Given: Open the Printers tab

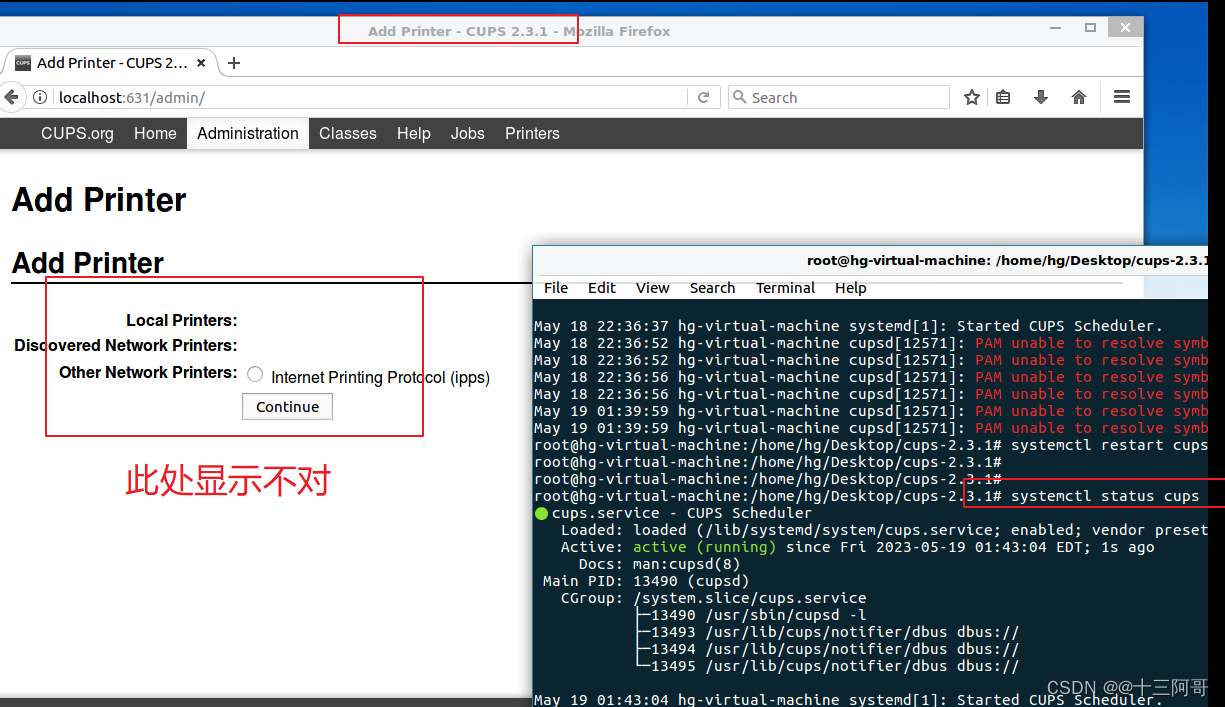Looking at the screenshot, I should point(532,133).
